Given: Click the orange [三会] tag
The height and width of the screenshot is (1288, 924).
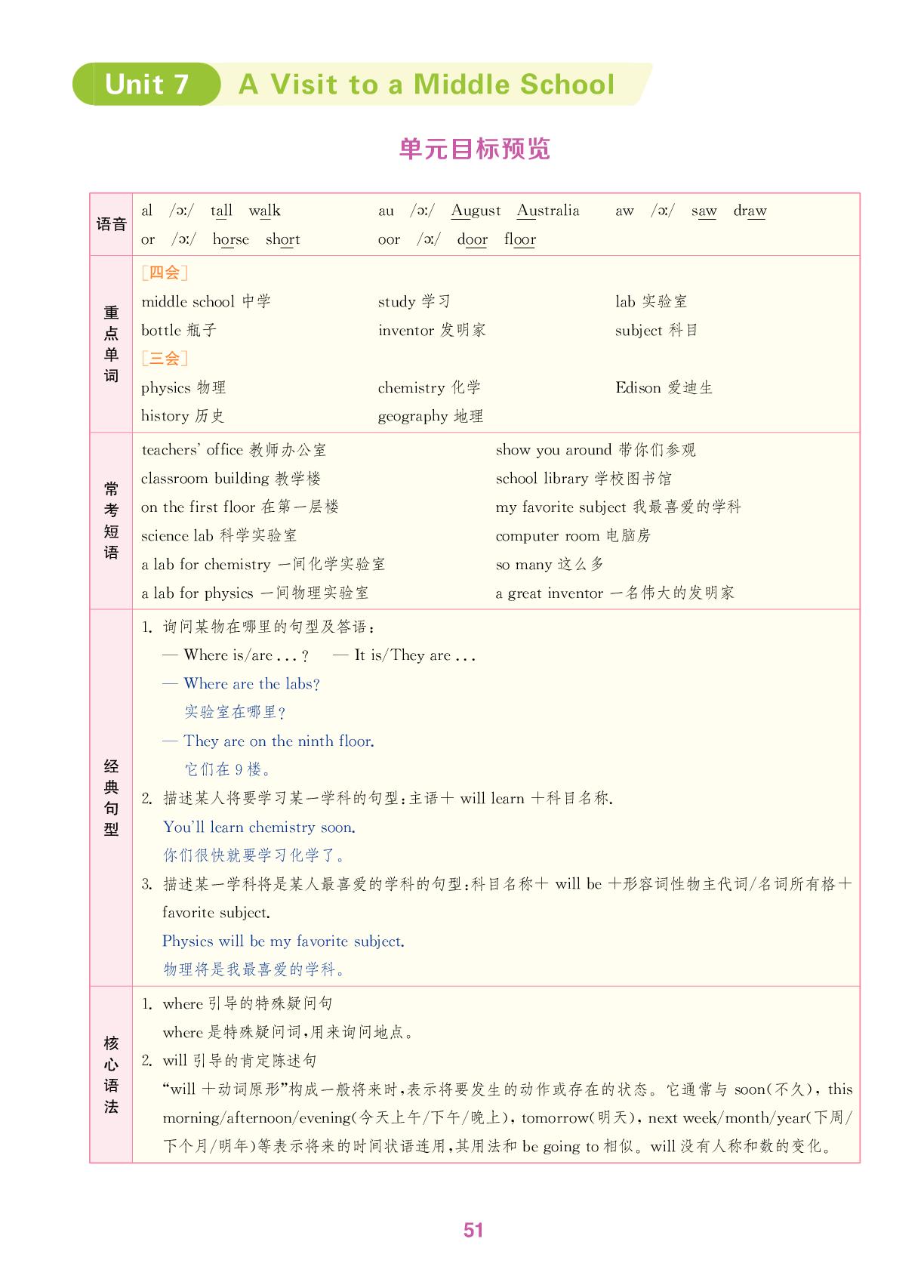Looking at the screenshot, I should (165, 358).
